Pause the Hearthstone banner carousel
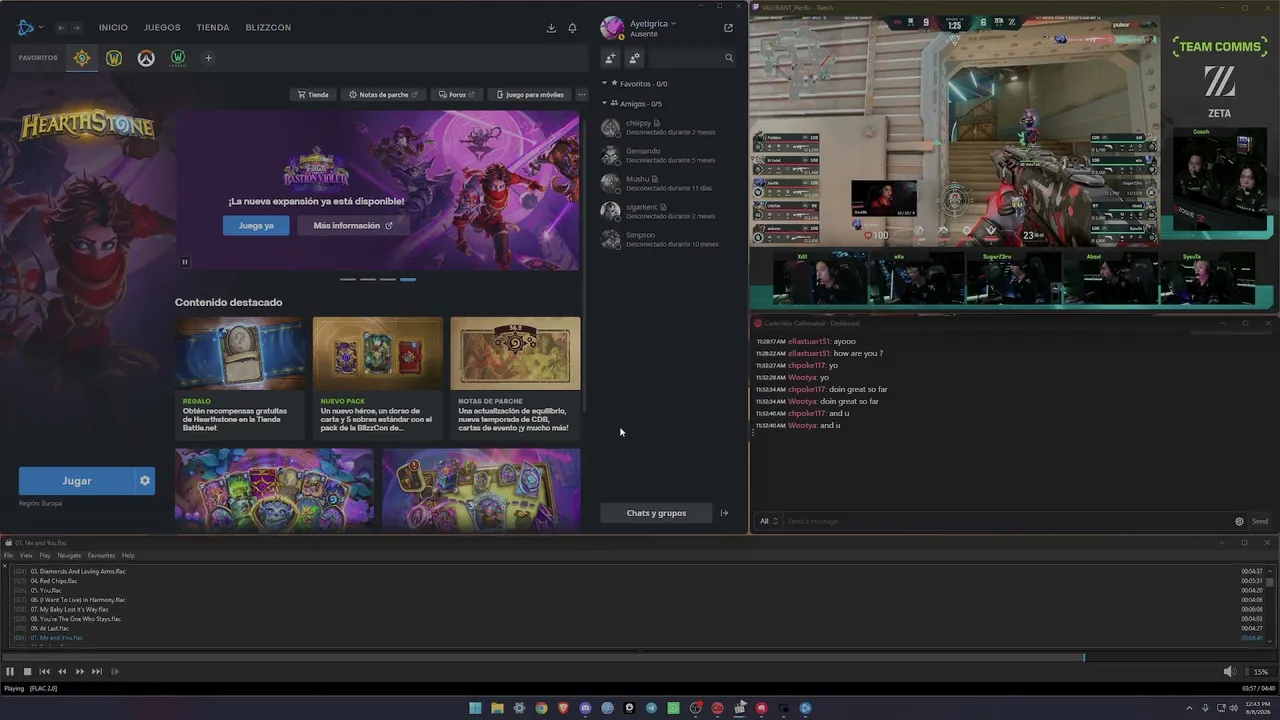 tap(185, 262)
